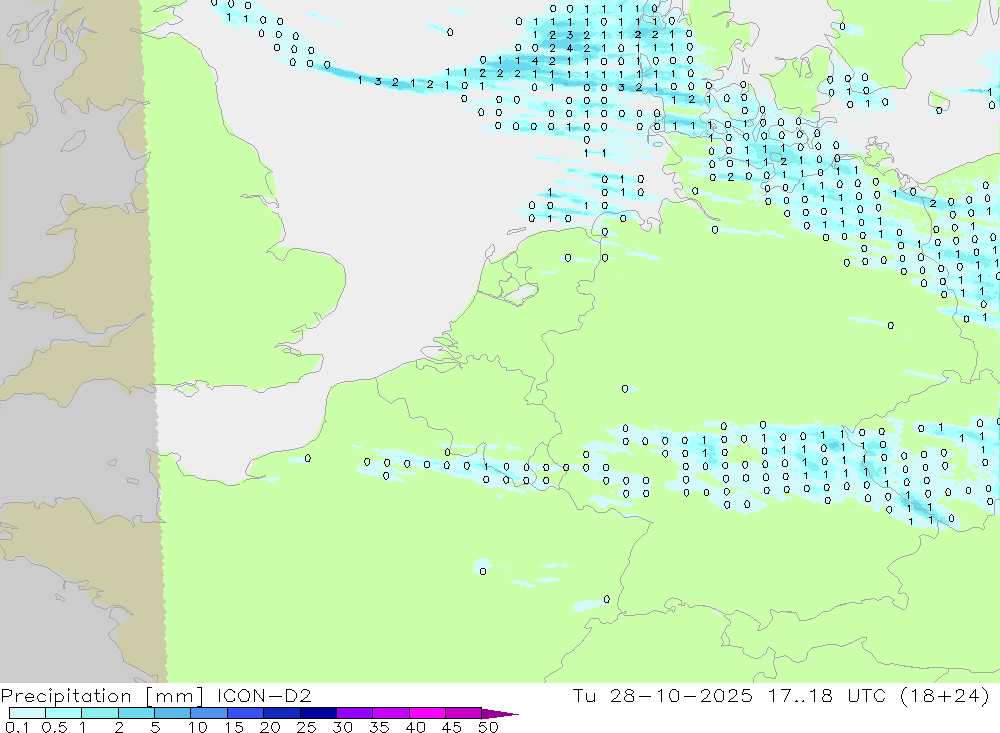
Task: Click the '0.1' legend scale value
Action: click(x=17, y=727)
